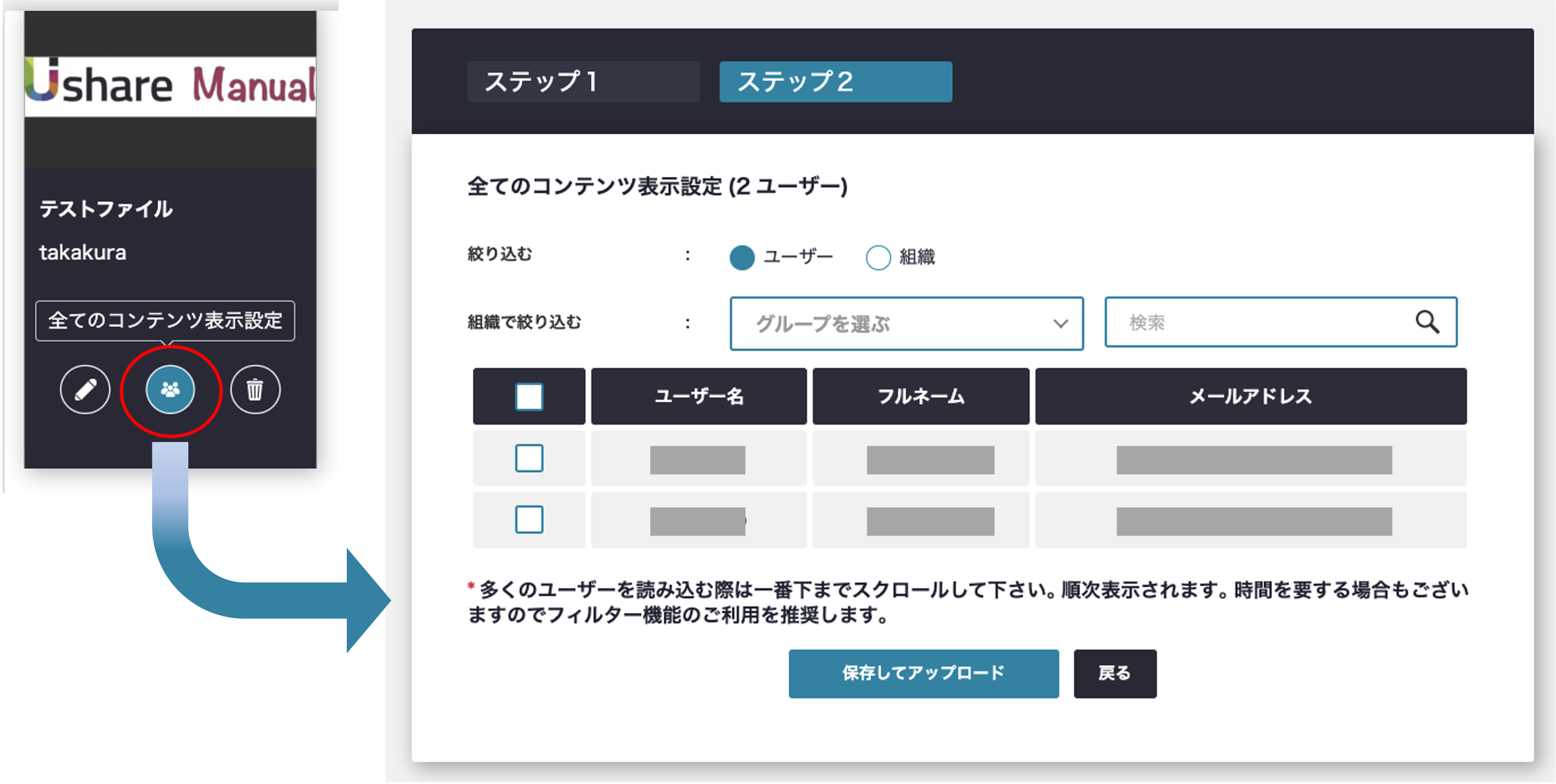The height and width of the screenshot is (784, 1556).
Task: Click the メールアドレス column header
Action: (x=1251, y=396)
